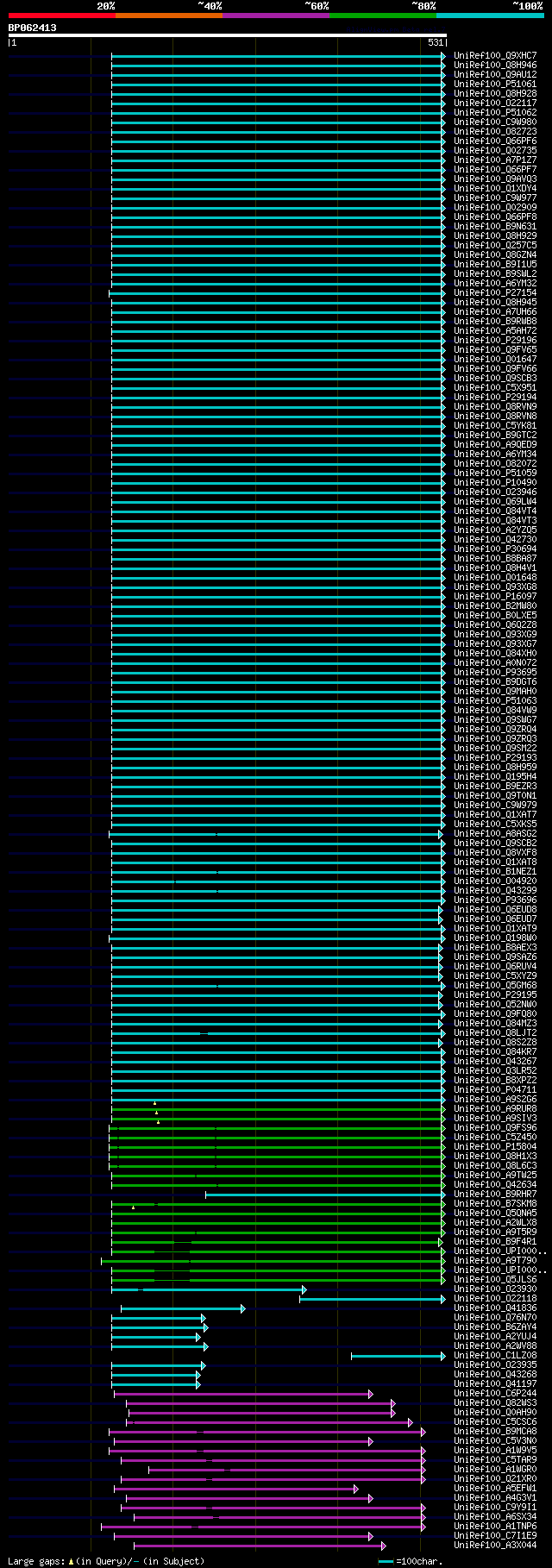552x1568 pixels.
Task: Click label UniRef100_P27154
Action: click(495, 292)
